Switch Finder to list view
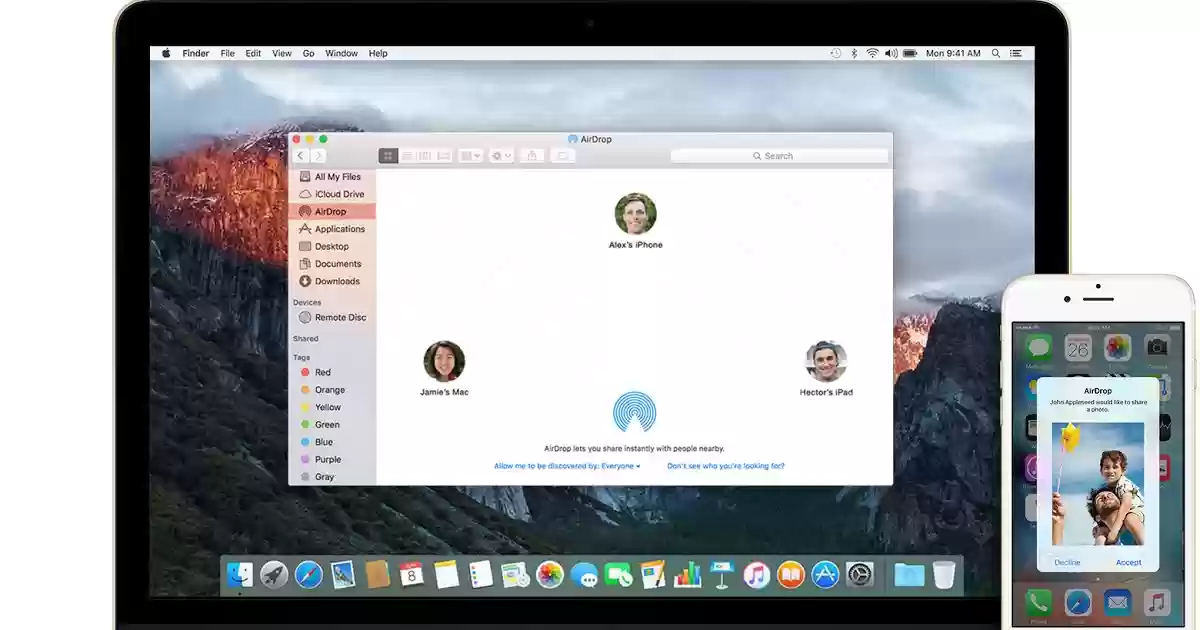This screenshot has height=630, width=1200. pos(406,156)
